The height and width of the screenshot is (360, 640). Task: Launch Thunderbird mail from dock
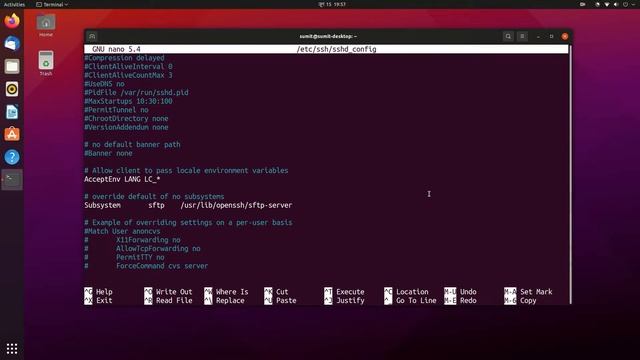pyautogui.click(x=12, y=43)
